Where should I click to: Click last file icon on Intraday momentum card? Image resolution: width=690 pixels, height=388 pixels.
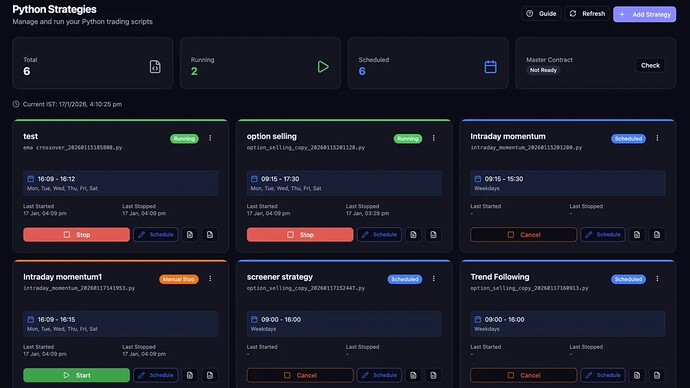657,234
